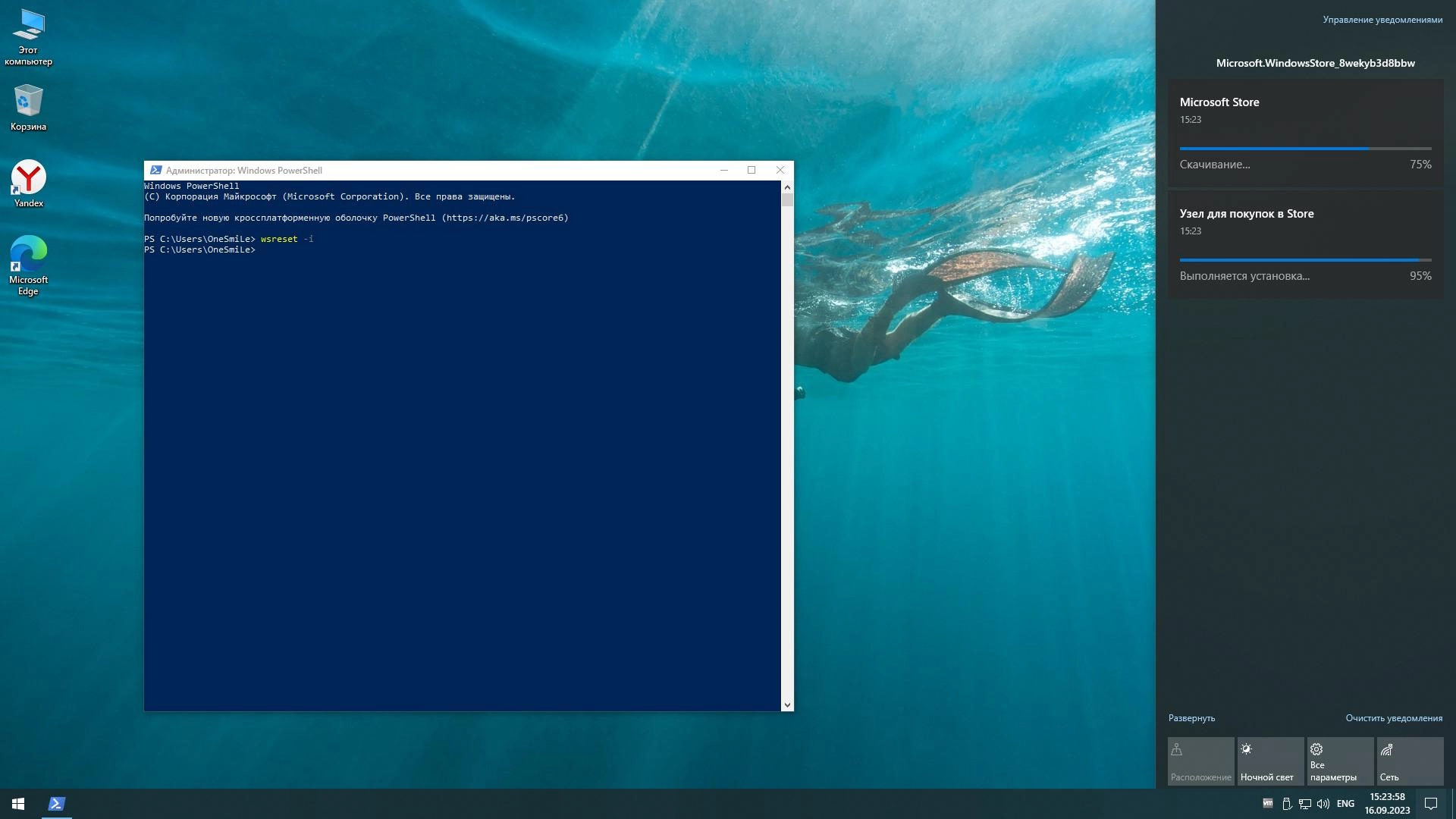Click Развернуть to expand quick actions
Viewport: 1456px width, 819px height.
click(x=1191, y=718)
